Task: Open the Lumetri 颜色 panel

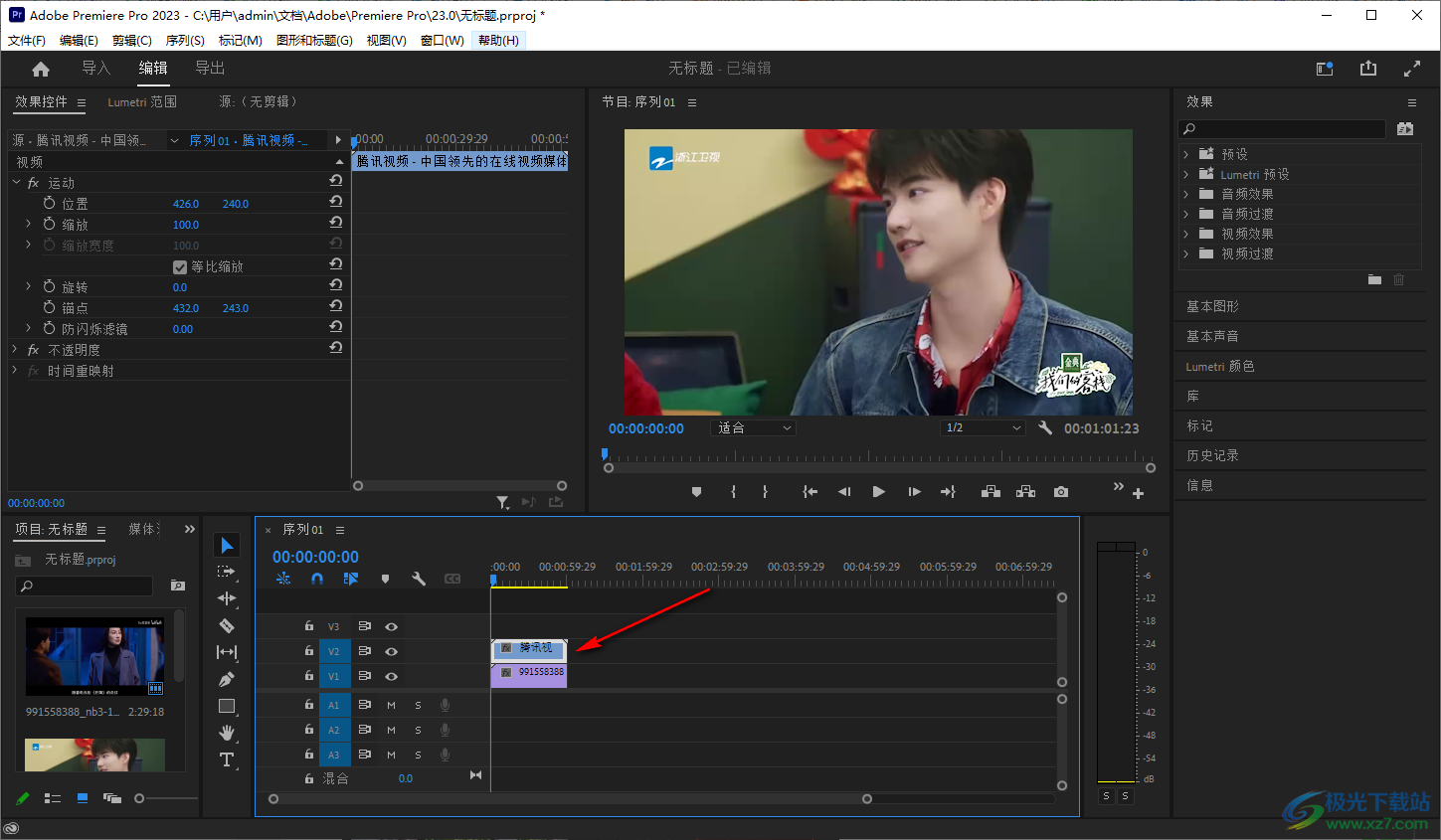Action: (x=1220, y=366)
